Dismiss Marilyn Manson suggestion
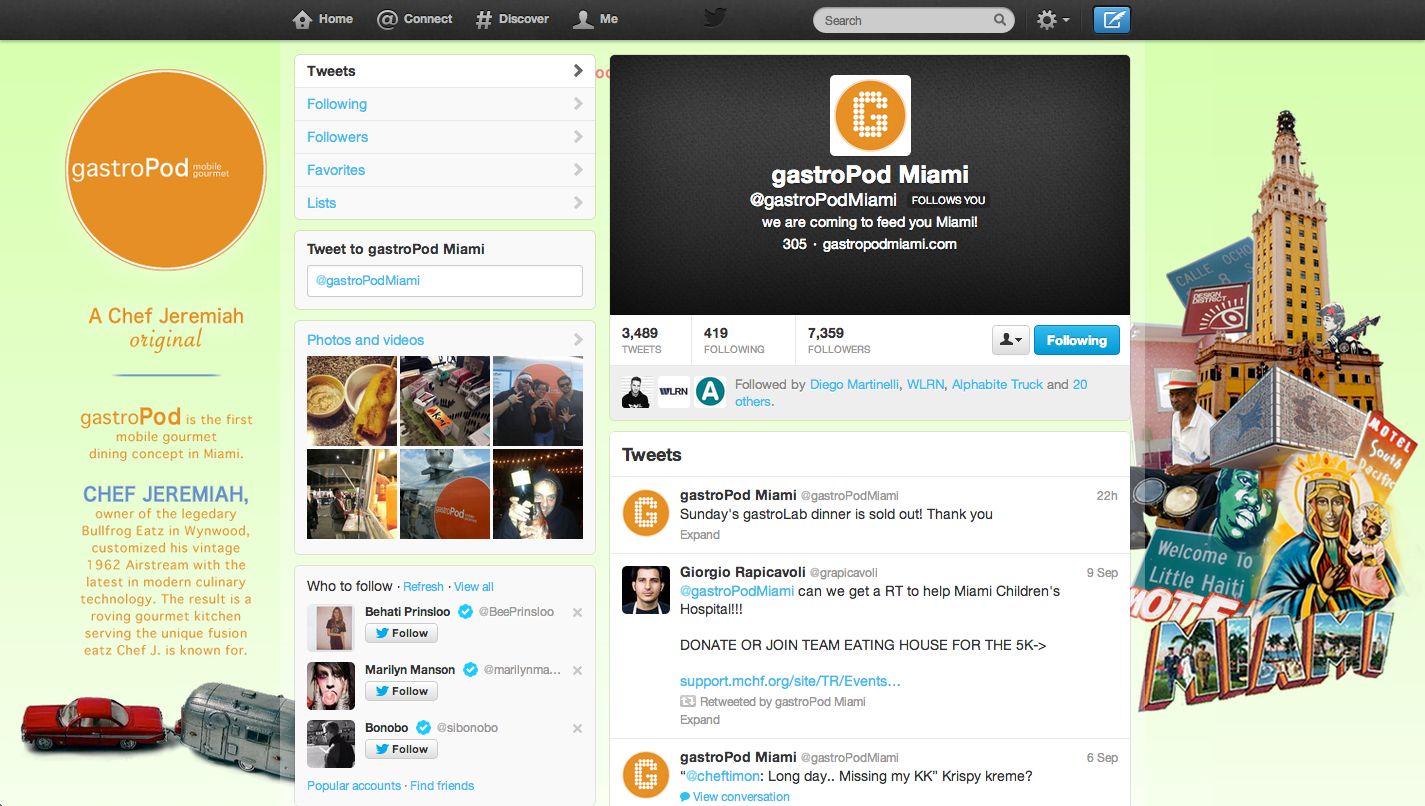The width and height of the screenshot is (1425, 806). (x=577, y=671)
